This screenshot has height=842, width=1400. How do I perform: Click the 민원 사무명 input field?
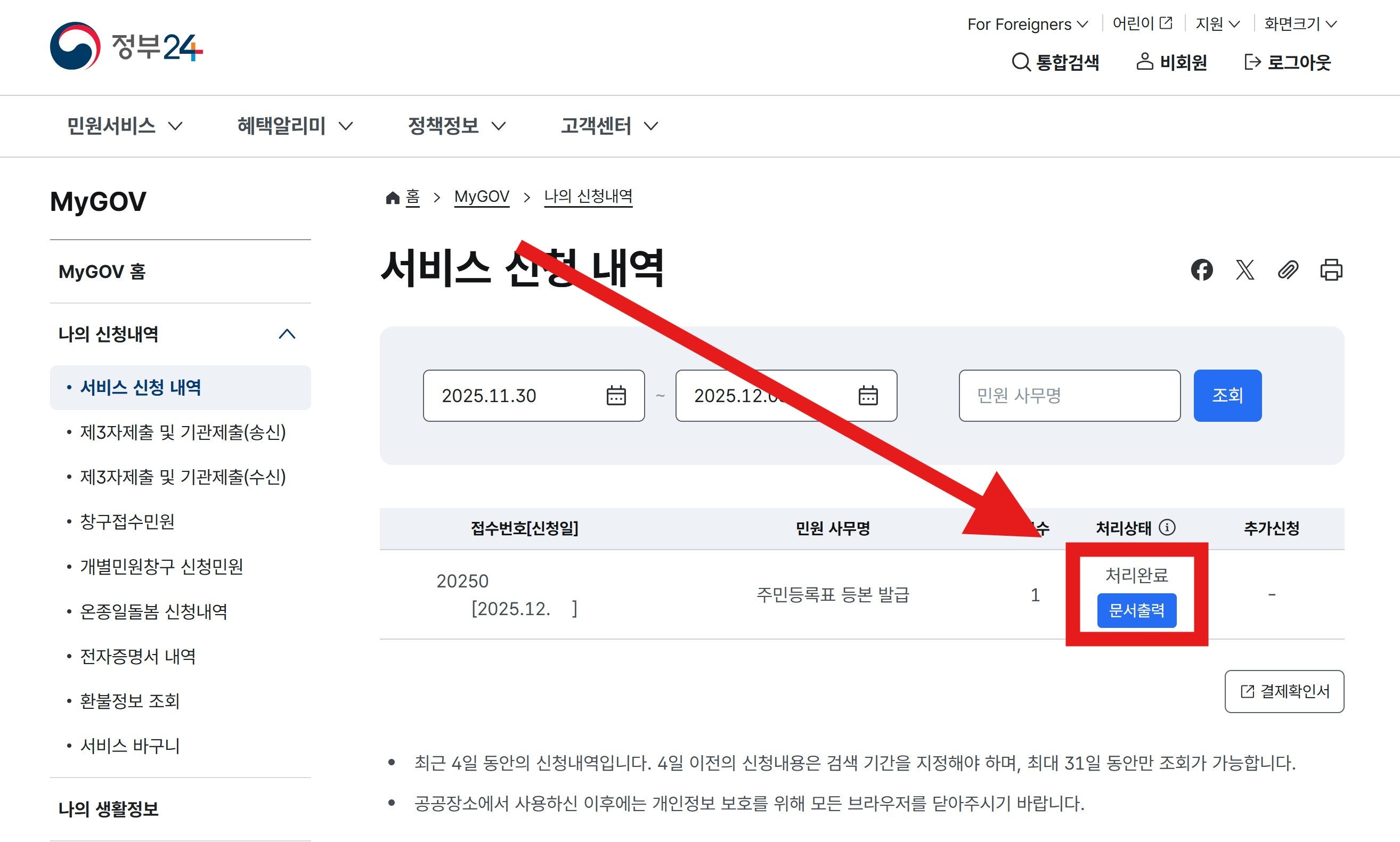coord(1069,396)
